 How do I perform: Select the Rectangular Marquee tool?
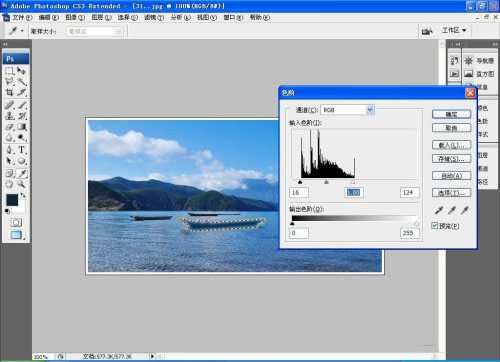pos(10,71)
